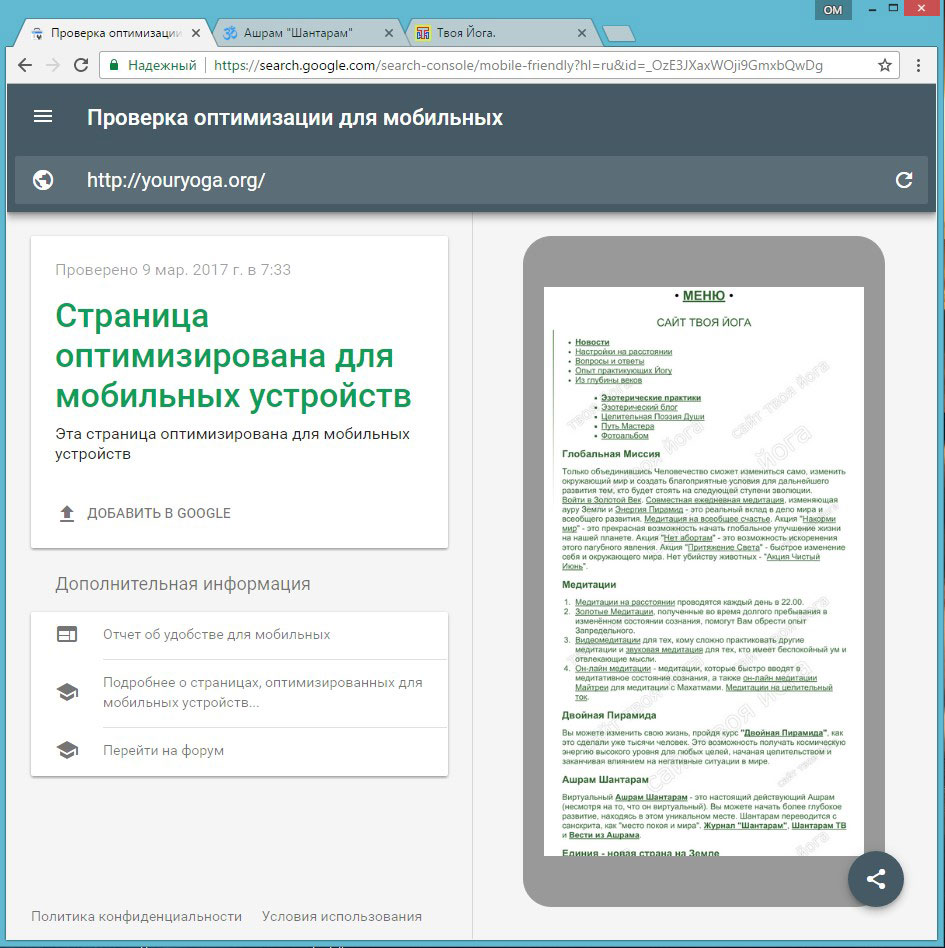The width and height of the screenshot is (945, 948).
Task: Open Chrome three-dot menu
Action: coord(918,65)
